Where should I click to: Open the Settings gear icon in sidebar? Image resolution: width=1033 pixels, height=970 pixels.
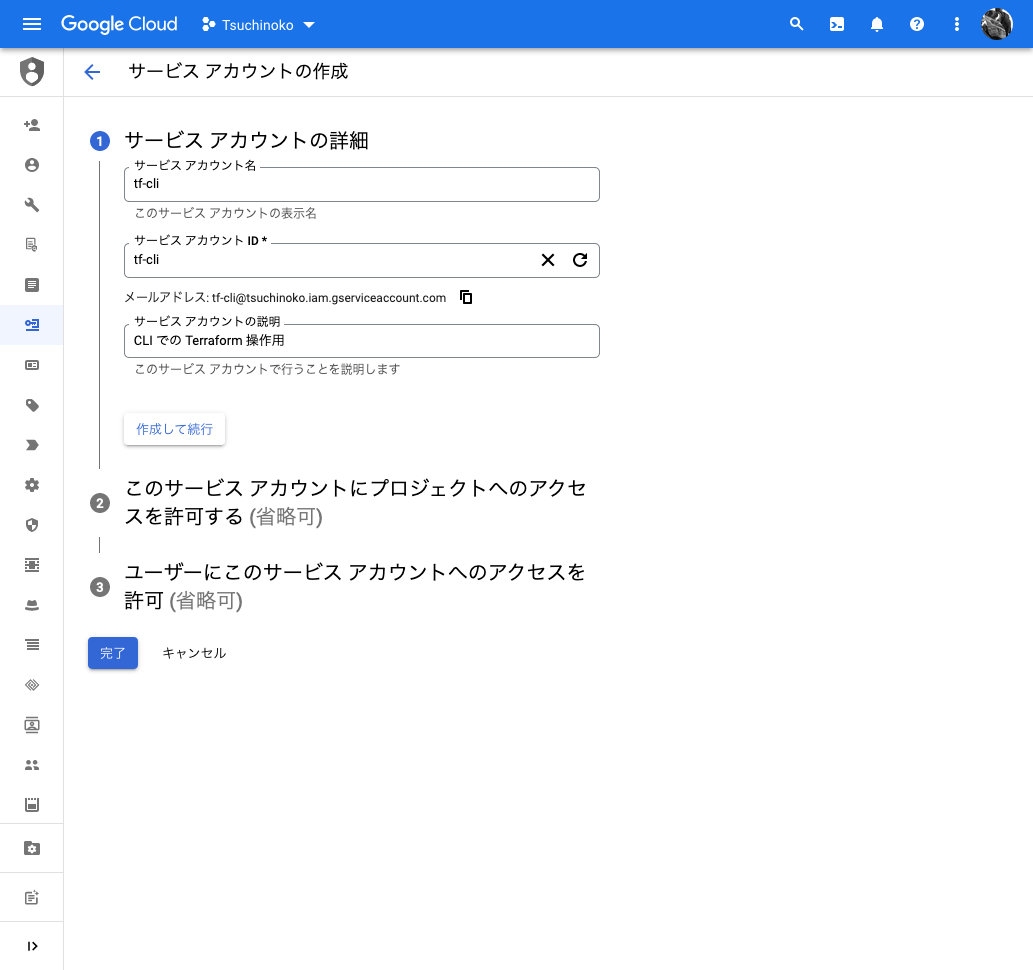tap(32, 485)
